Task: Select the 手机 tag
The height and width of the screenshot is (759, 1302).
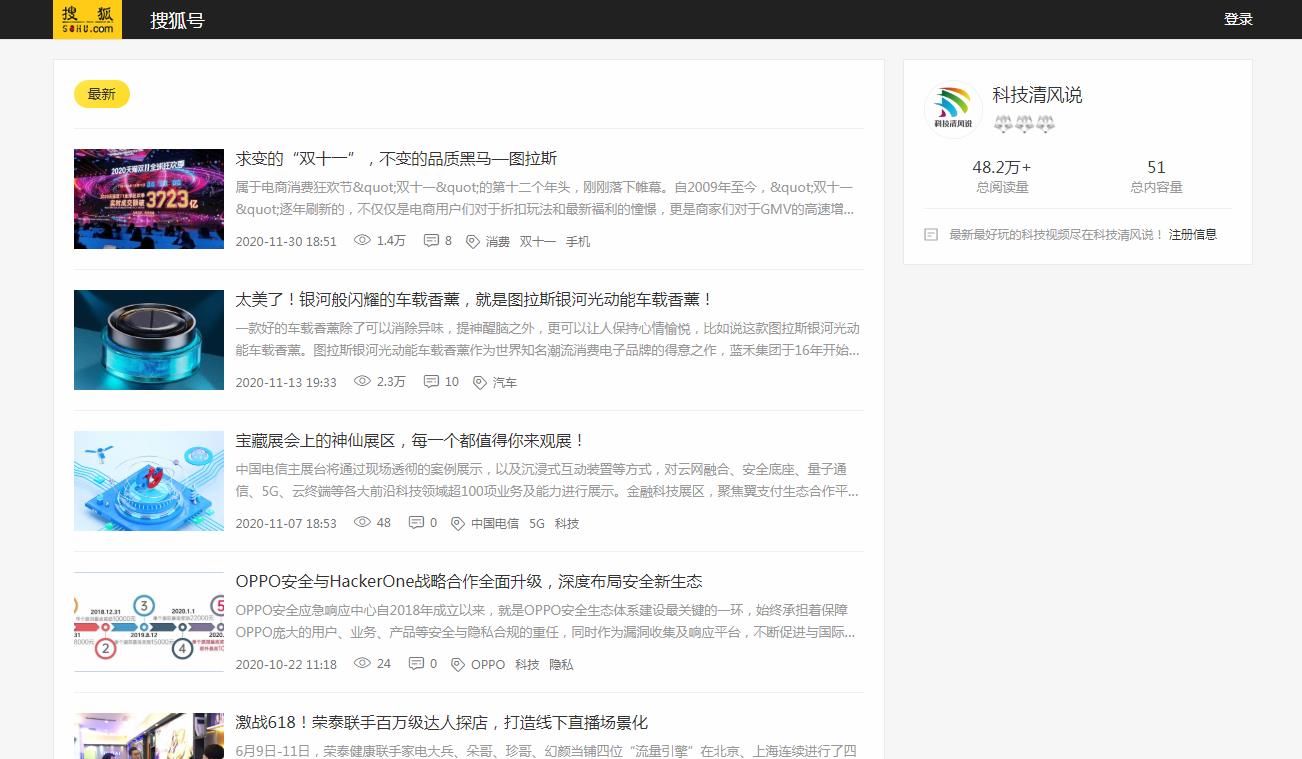Action: [578, 241]
